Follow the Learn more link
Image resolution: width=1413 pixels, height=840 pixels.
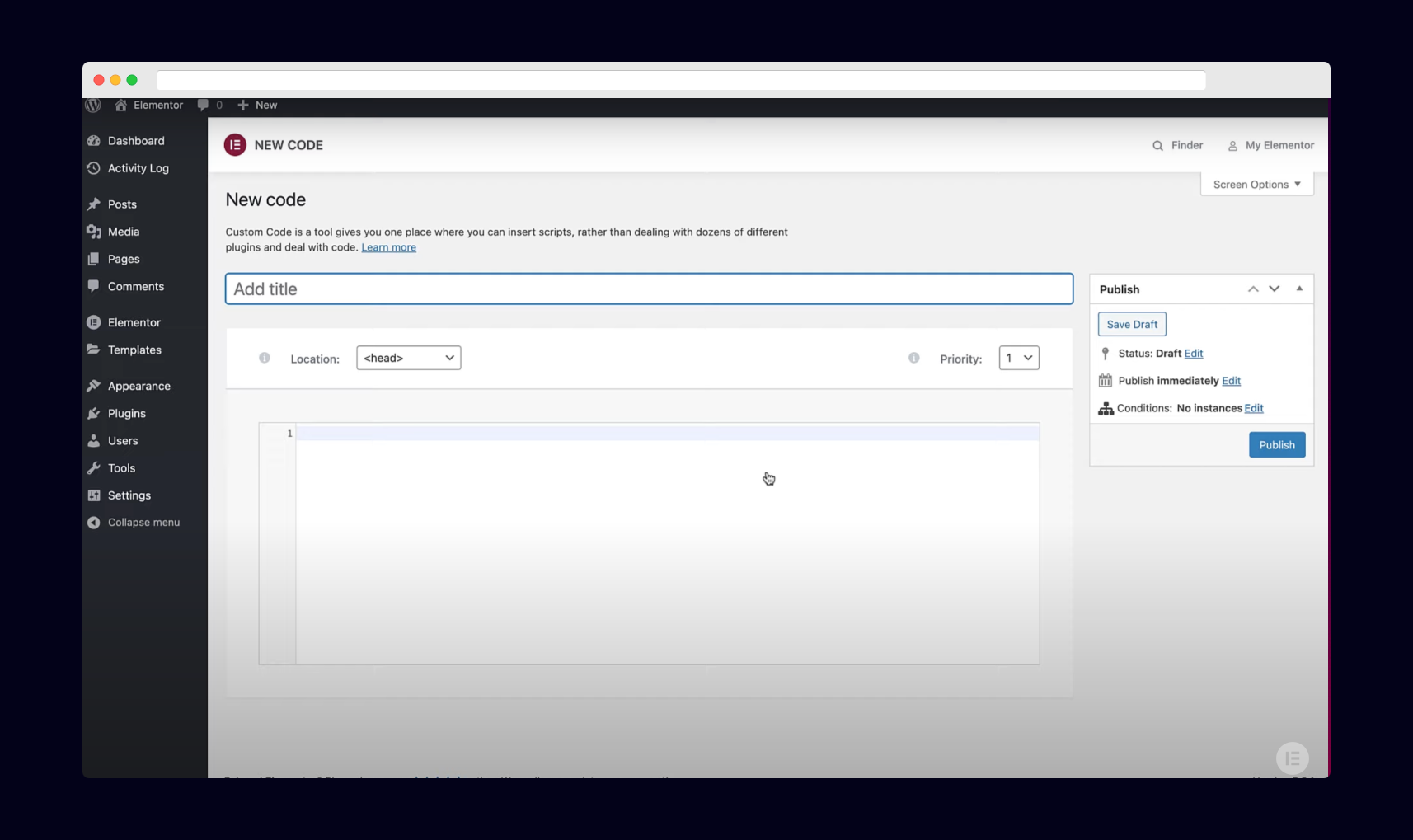pos(388,247)
